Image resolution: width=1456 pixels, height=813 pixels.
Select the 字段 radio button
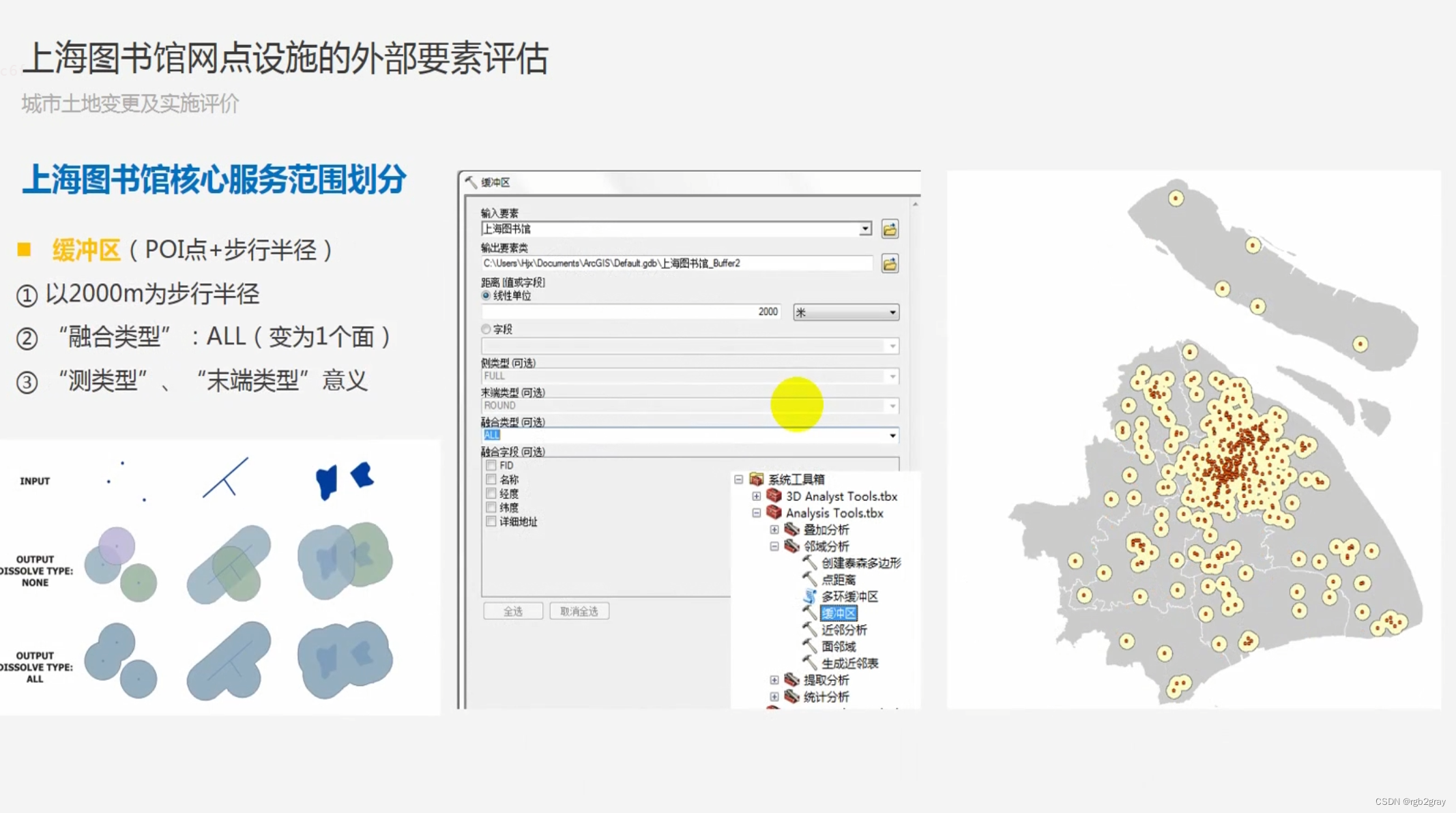[x=486, y=329]
